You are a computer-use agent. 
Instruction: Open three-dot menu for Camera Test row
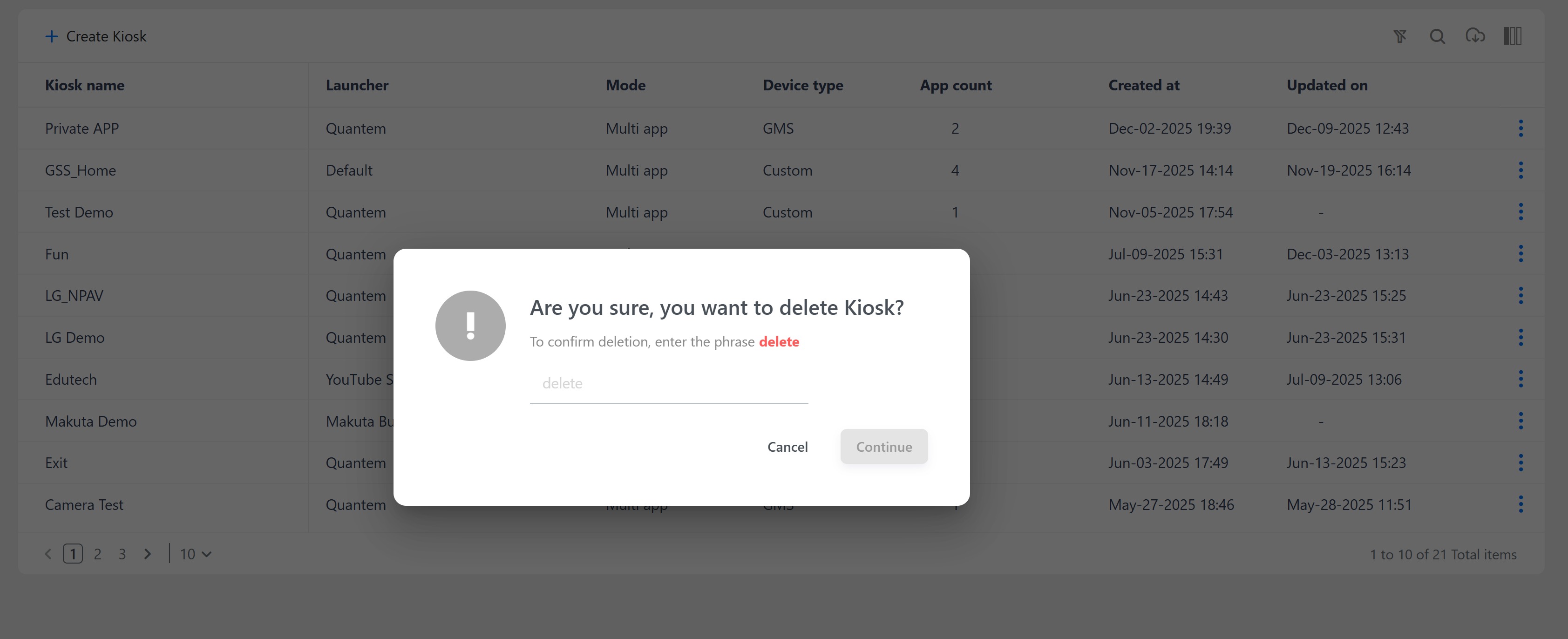[1520, 504]
